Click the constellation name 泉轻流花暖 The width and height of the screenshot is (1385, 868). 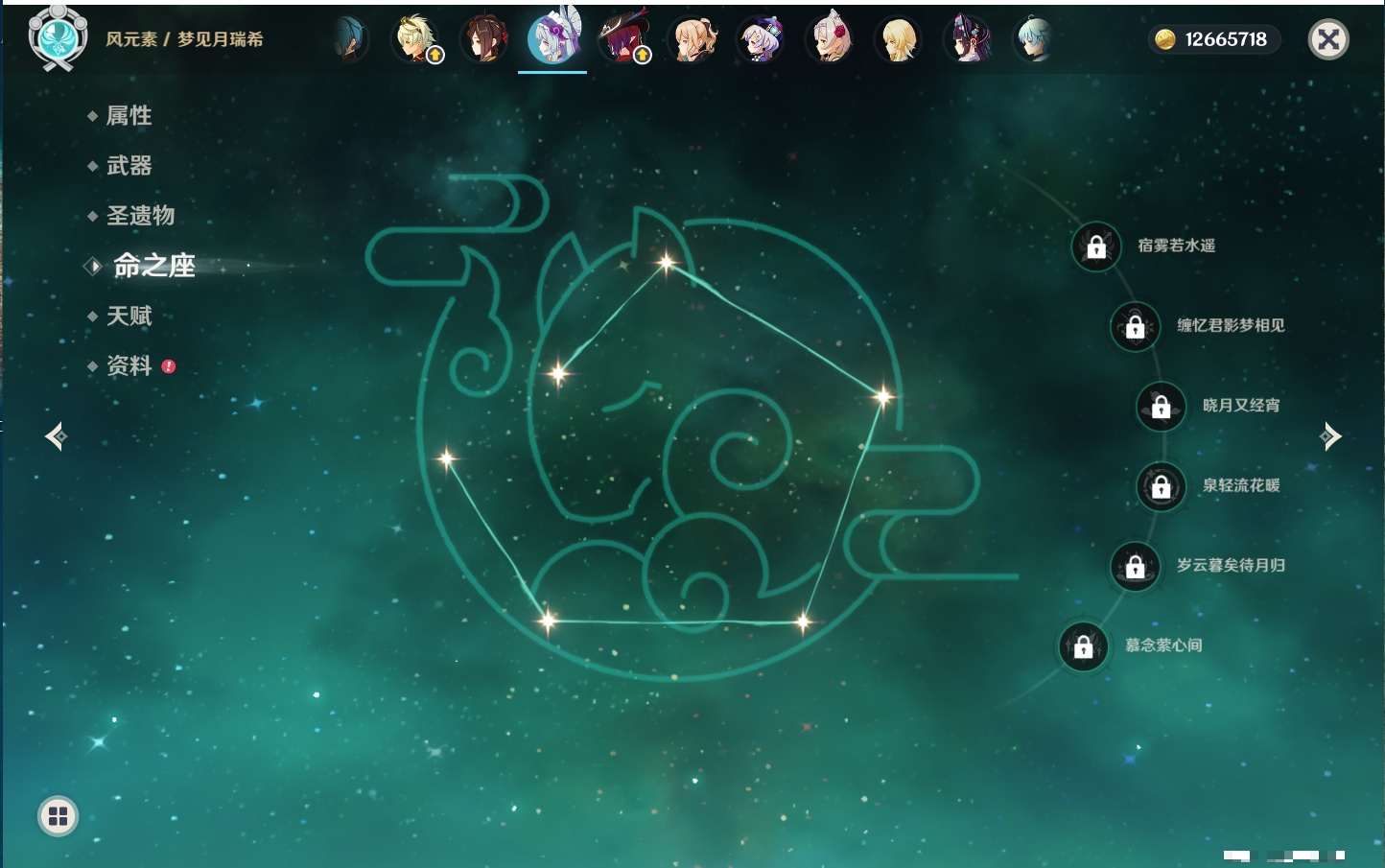(x=1241, y=485)
